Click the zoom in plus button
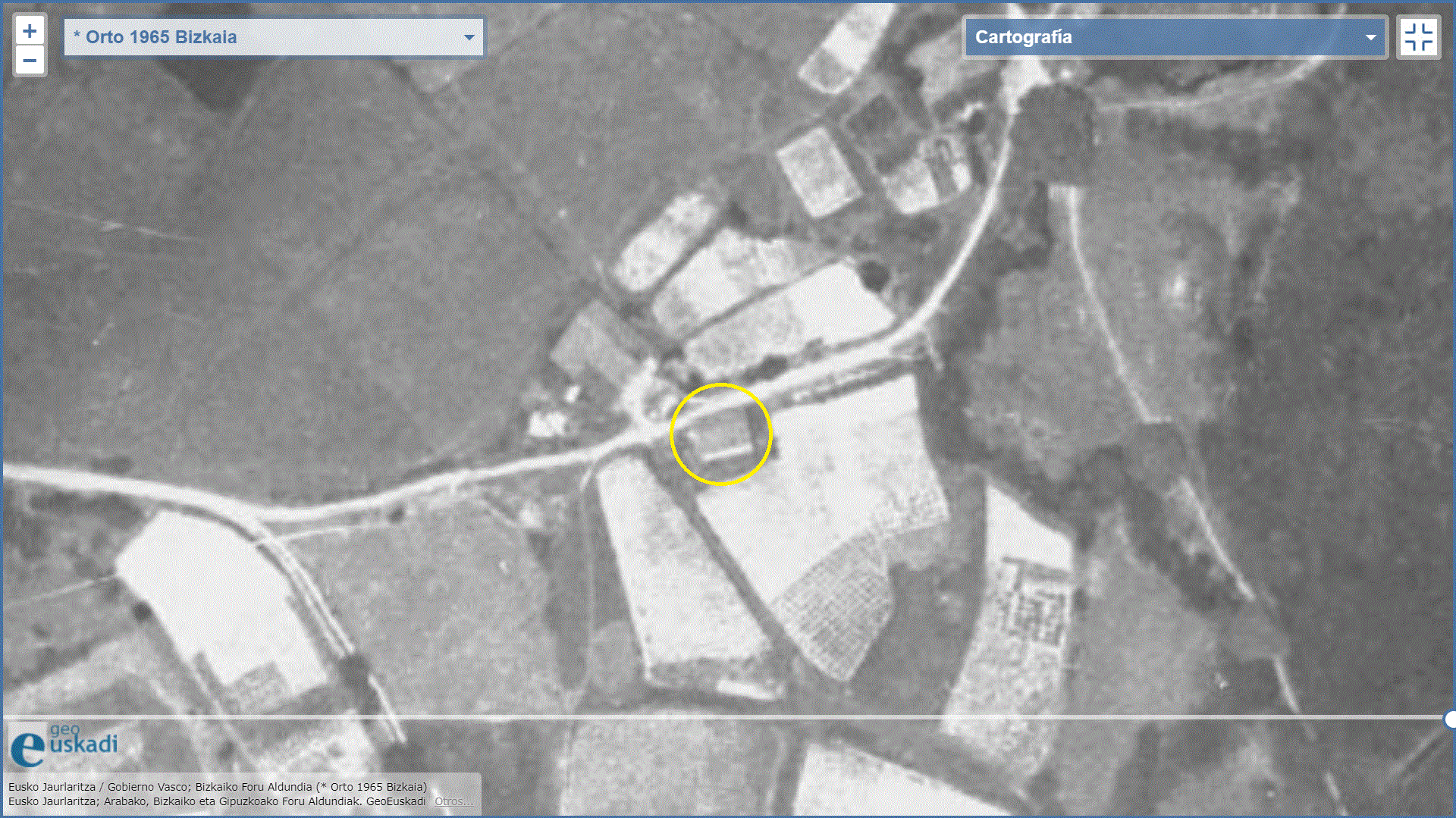The height and width of the screenshot is (818, 1456). 30,31
